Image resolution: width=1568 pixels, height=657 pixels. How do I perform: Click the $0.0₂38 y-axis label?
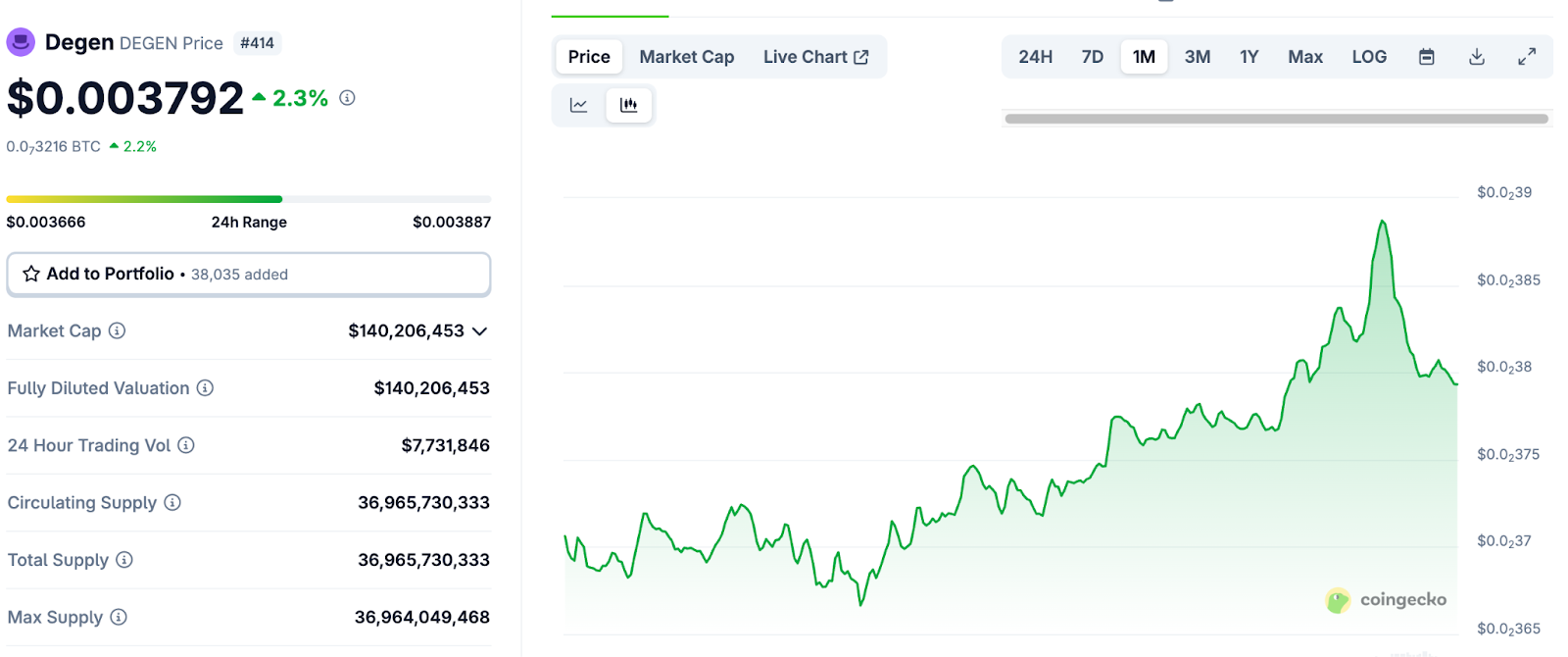(x=1504, y=367)
